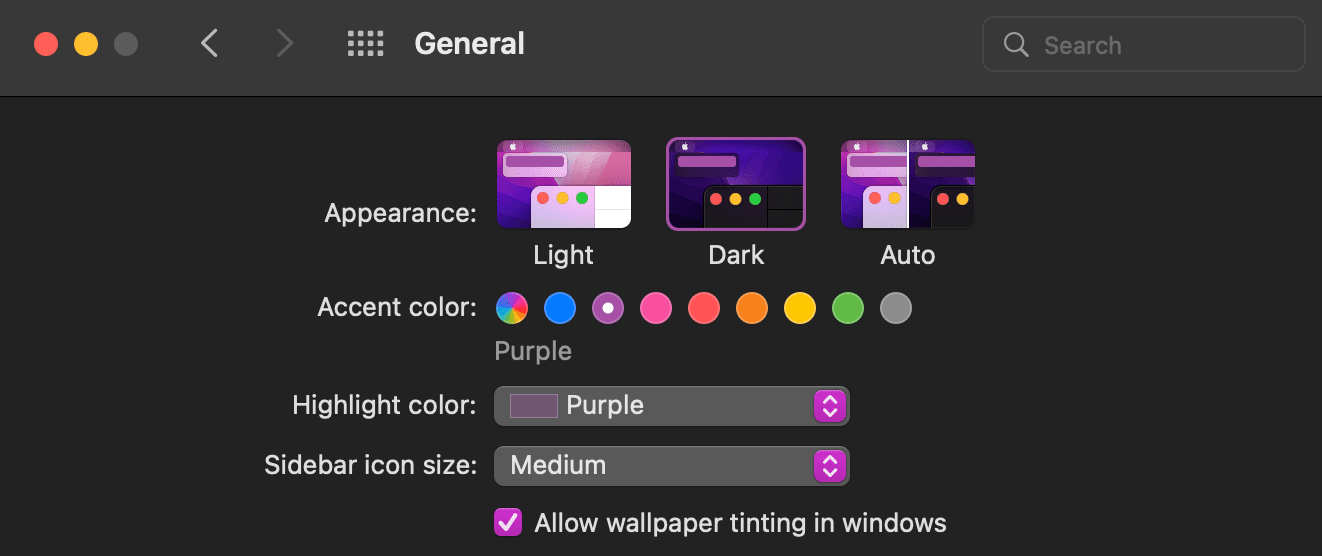
Task: Select the Light appearance thumbnail
Action: coord(564,185)
